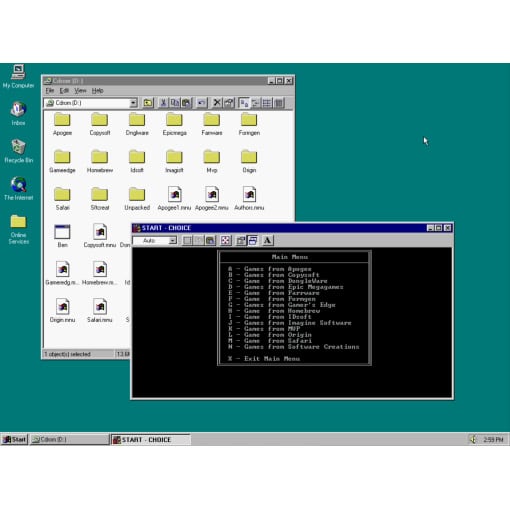This screenshot has height=510, width=510.
Task: Select the Unpacked folder
Action: [137, 199]
